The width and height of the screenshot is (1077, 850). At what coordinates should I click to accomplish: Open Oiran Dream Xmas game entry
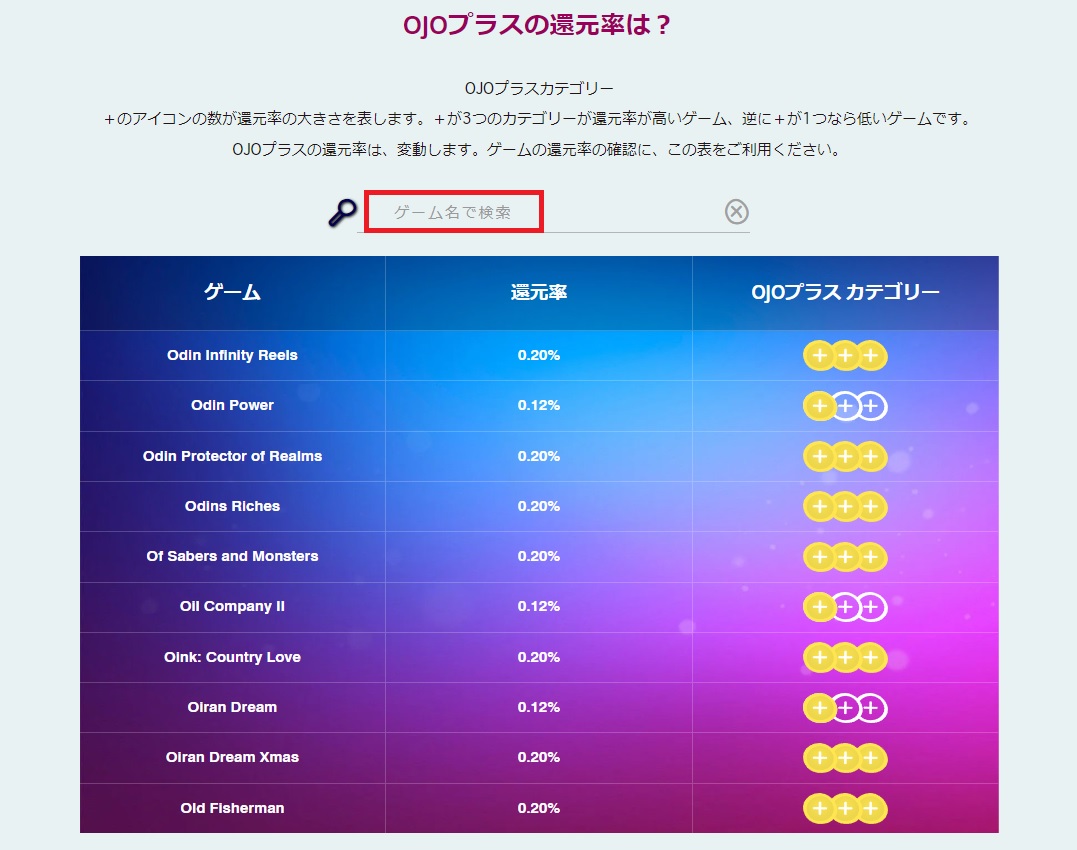coord(232,757)
